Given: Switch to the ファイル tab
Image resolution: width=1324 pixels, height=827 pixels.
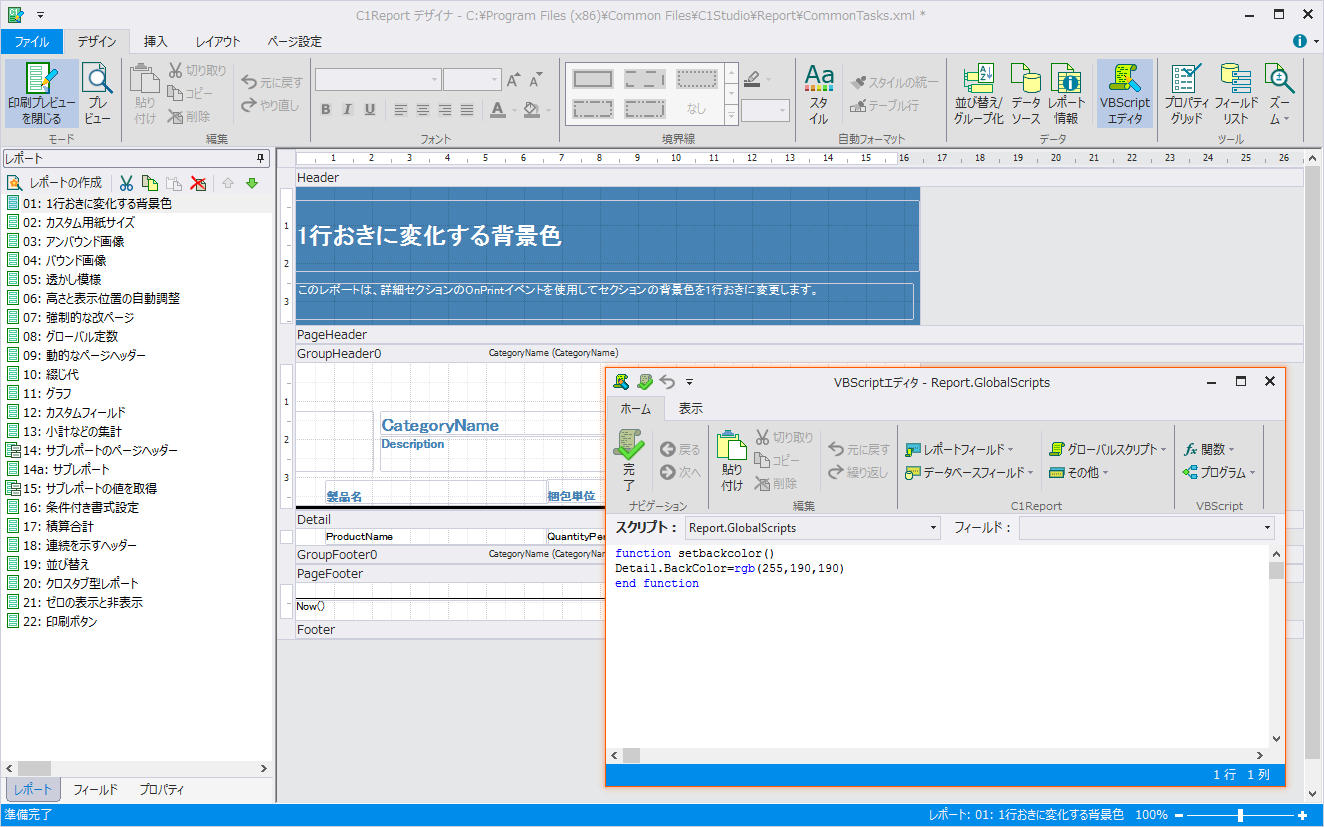Looking at the screenshot, I should (x=32, y=41).
